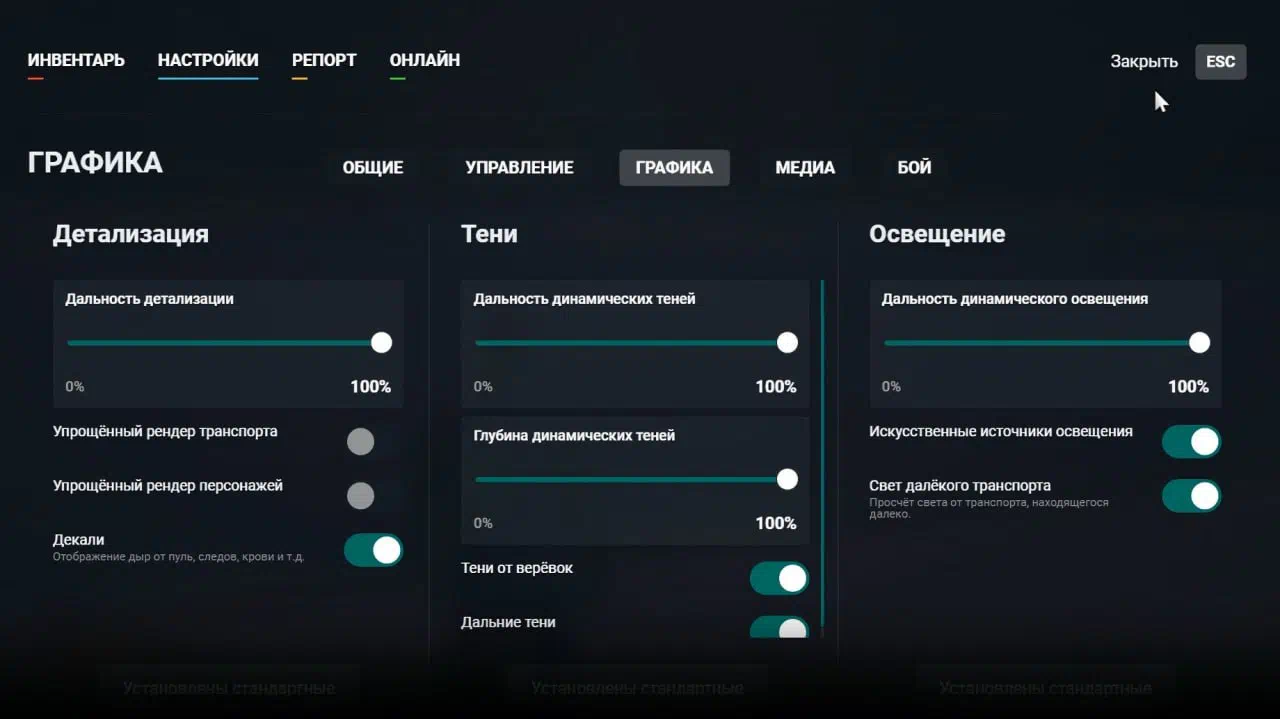
Task: Turn off Тени от верёвок toggle
Action: pyautogui.click(x=779, y=578)
